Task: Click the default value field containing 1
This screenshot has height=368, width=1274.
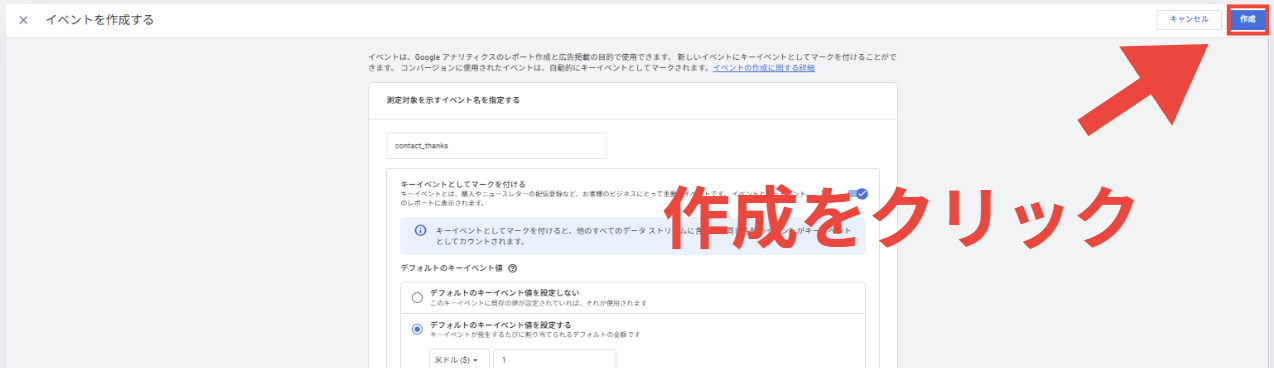Action: pos(555,359)
